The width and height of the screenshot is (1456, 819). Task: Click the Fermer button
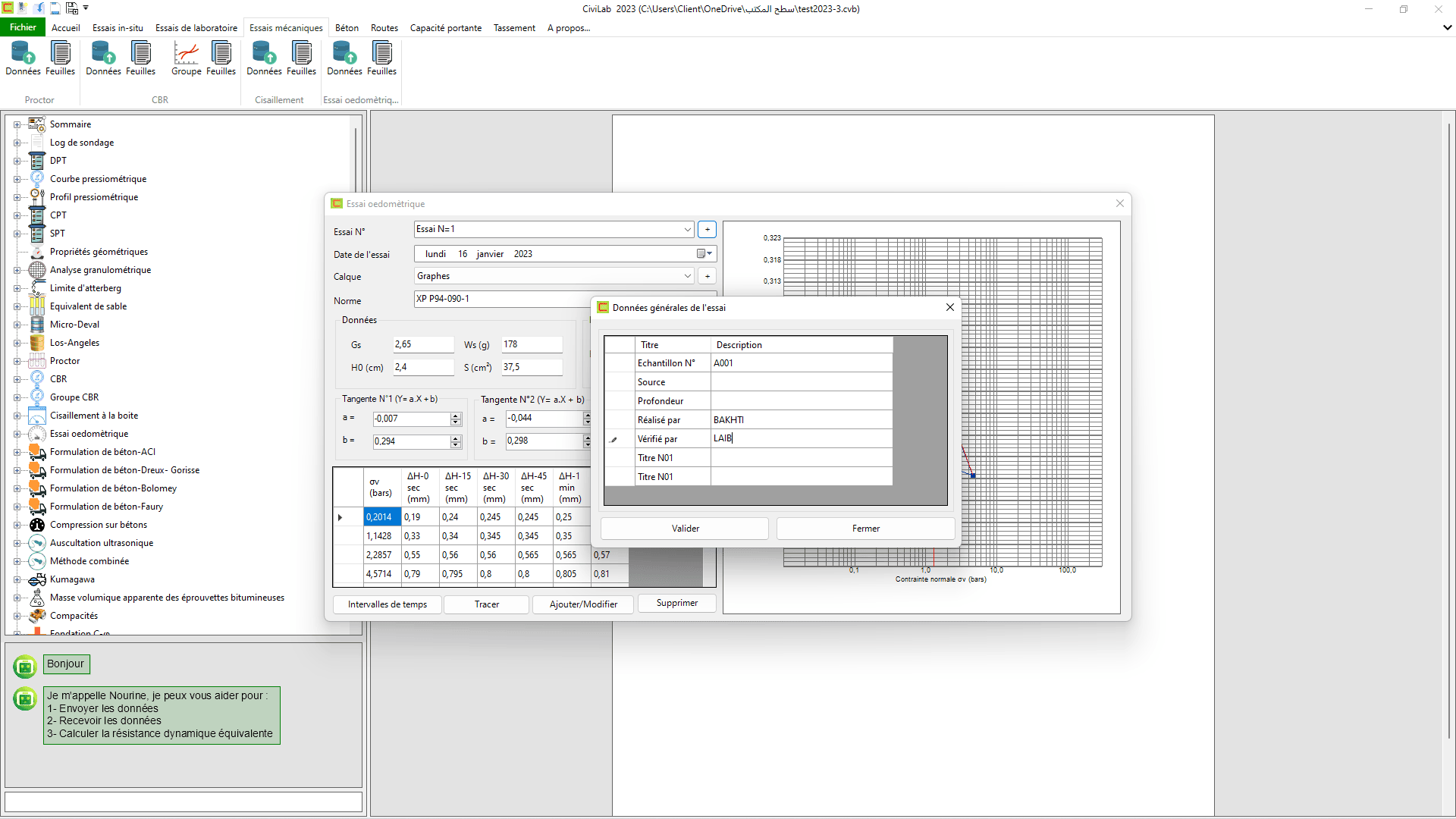point(865,529)
